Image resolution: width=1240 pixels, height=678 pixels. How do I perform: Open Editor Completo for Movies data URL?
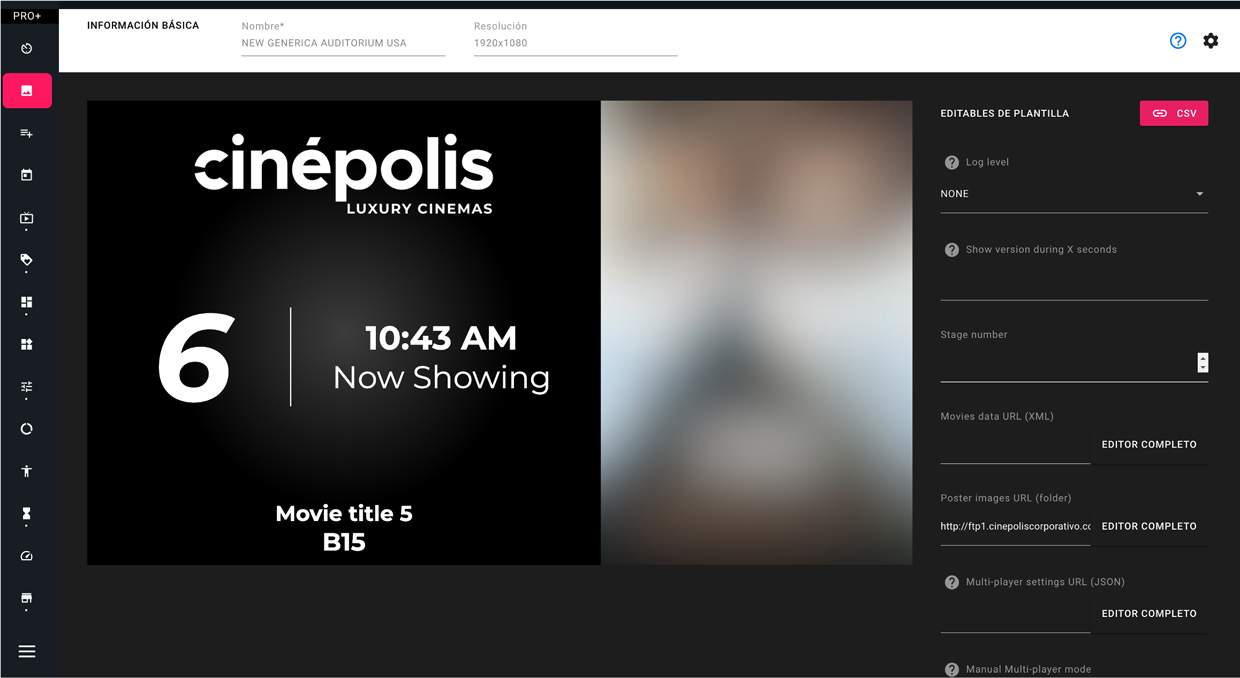point(1148,445)
